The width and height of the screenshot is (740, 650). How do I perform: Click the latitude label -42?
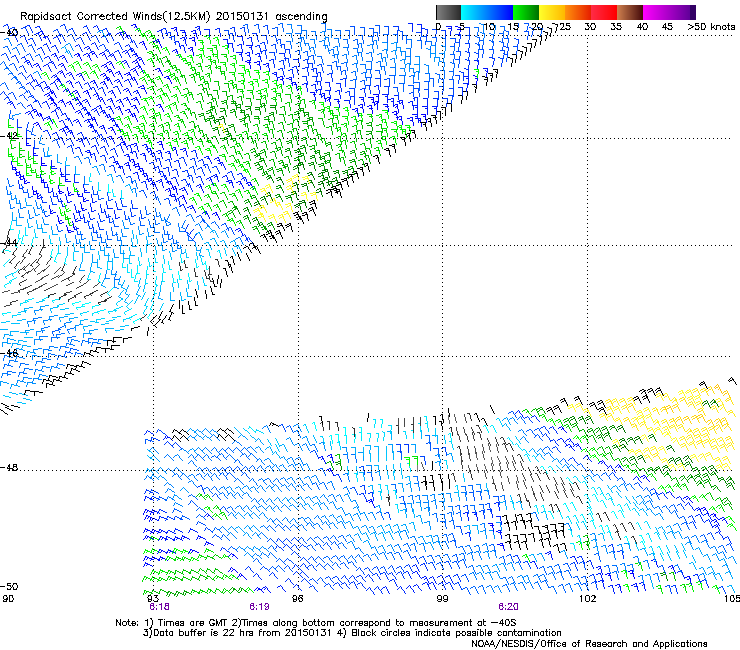pyautogui.click(x=9, y=135)
